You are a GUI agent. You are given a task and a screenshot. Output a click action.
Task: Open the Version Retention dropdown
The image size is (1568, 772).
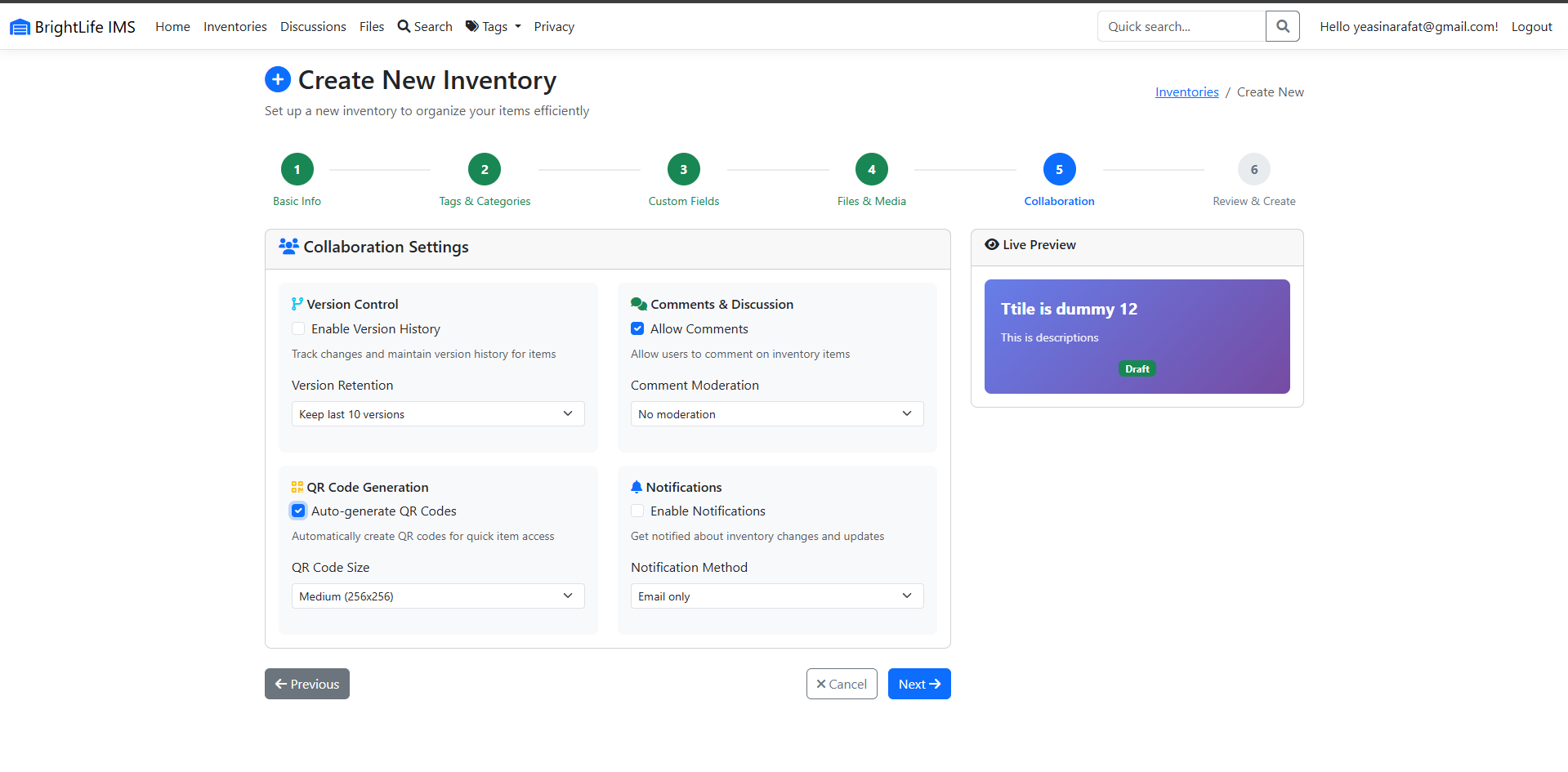(x=438, y=414)
